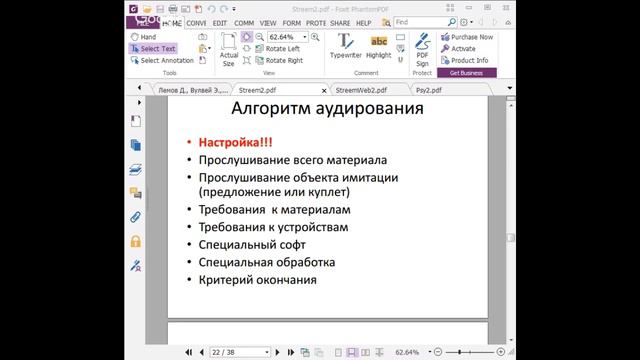Go to the next page
Image resolution: width=640 pixels, height=360 pixels.
pyautogui.click(x=278, y=352)
